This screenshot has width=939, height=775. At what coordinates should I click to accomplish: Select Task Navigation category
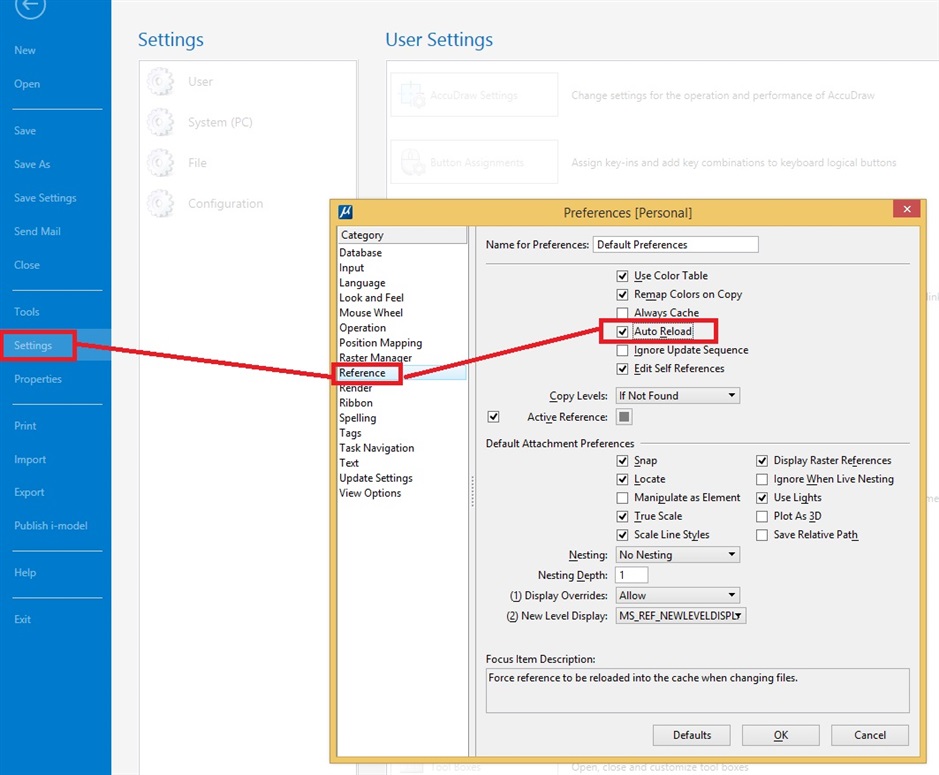[377, 448]
